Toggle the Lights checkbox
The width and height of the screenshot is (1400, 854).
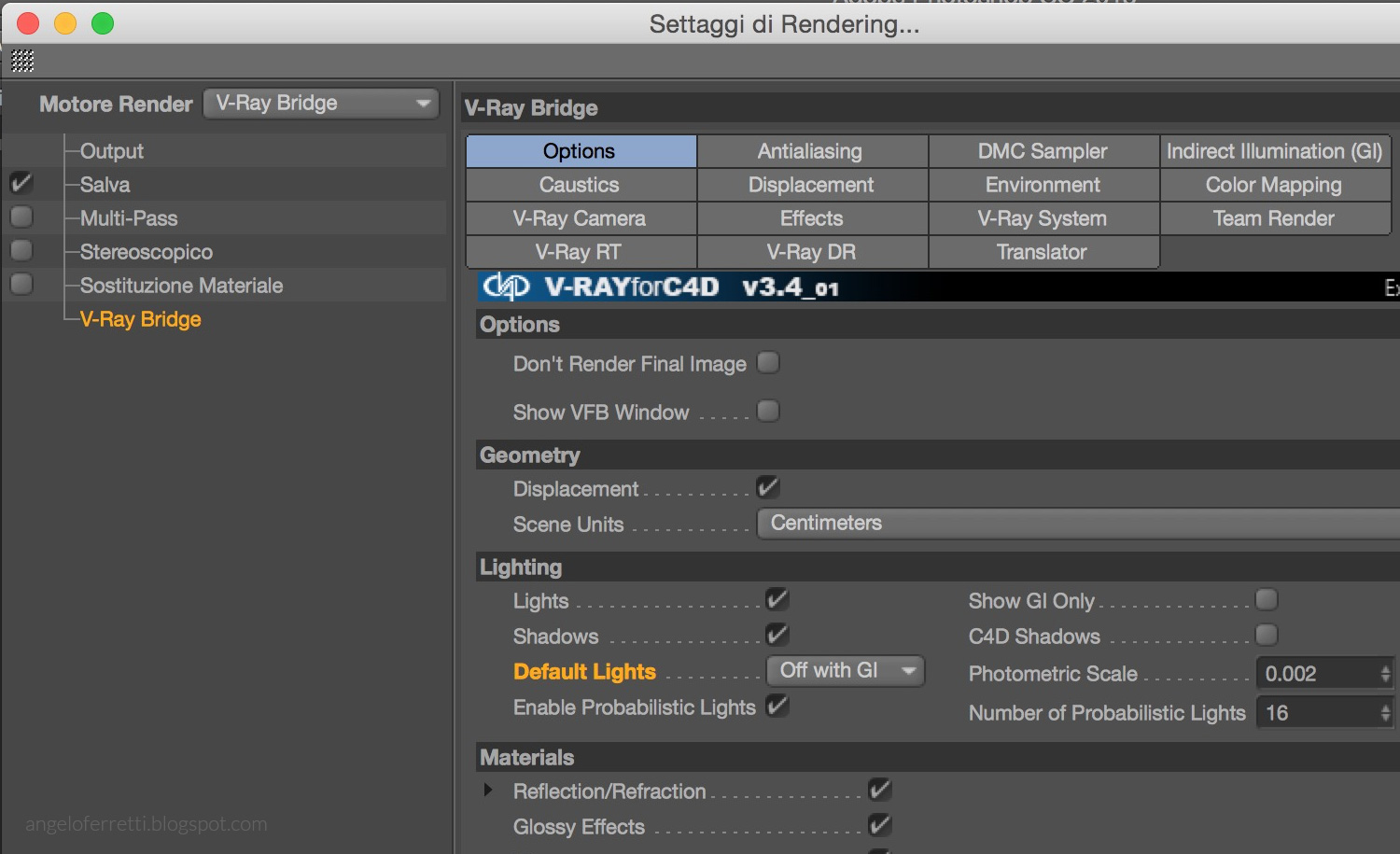tap(777, 599)
